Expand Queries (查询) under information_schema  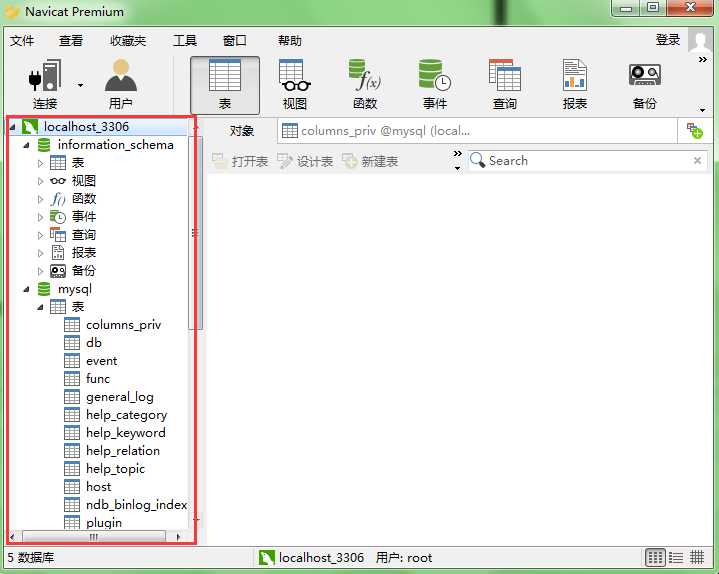point(40,235)
